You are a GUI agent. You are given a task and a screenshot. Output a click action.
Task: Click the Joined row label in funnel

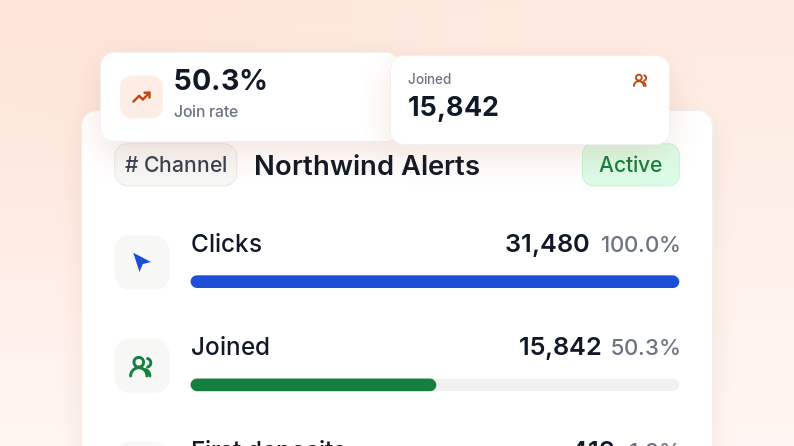(230, 347)
